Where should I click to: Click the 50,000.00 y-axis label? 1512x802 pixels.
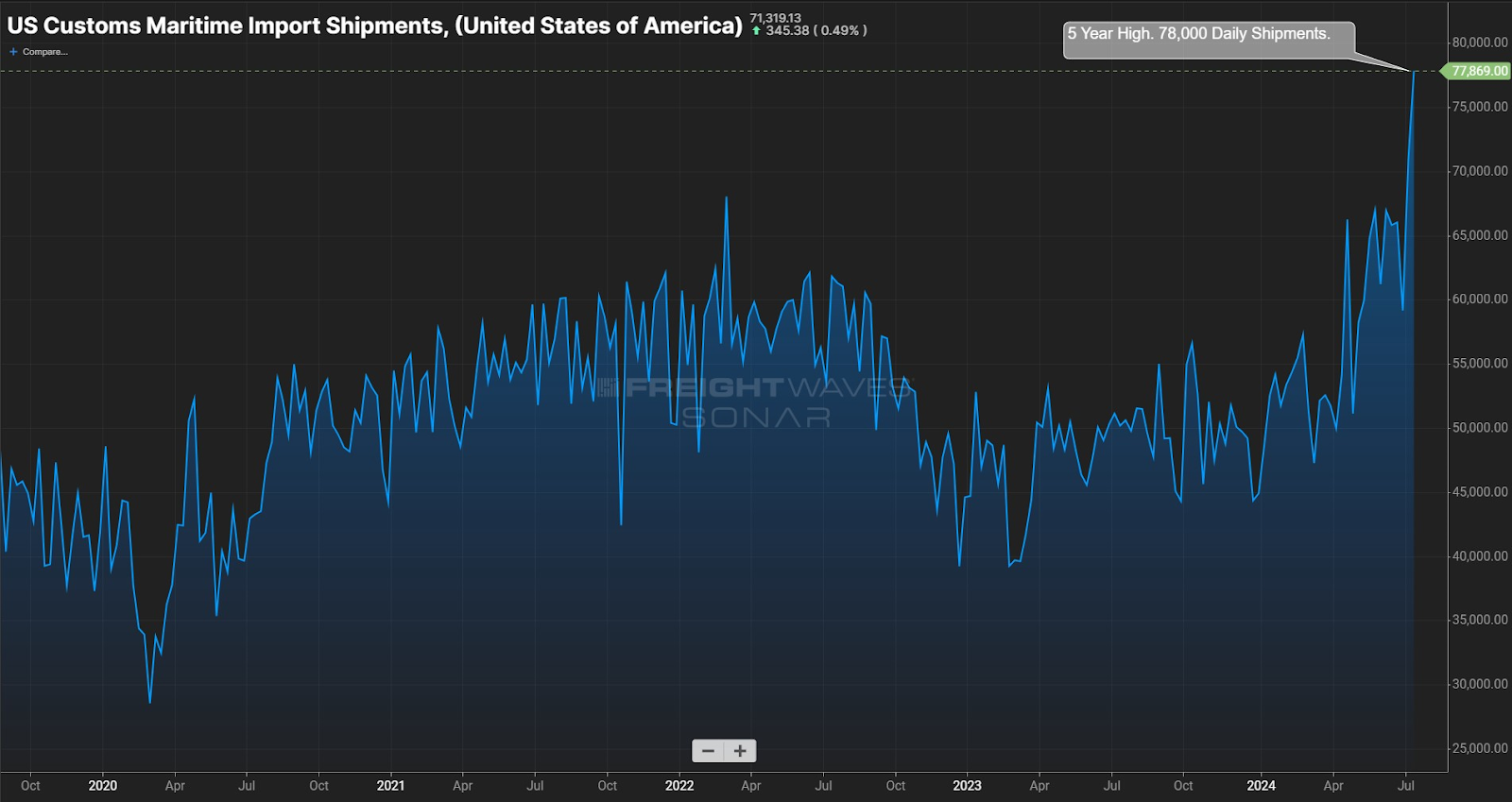pos(1480,428)
